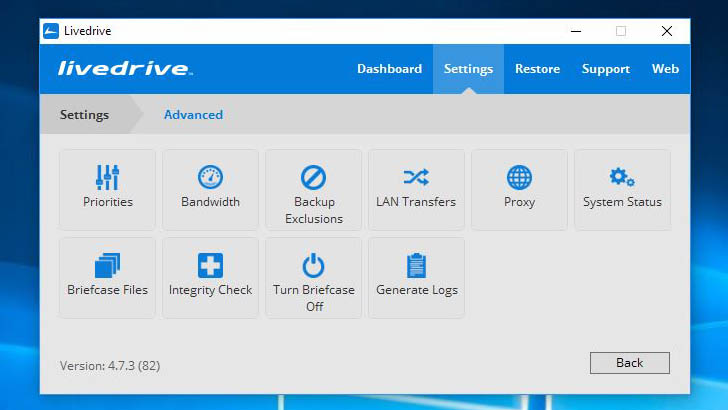
Task: Open the Proxy globe tile
Action: coord(520,189)
